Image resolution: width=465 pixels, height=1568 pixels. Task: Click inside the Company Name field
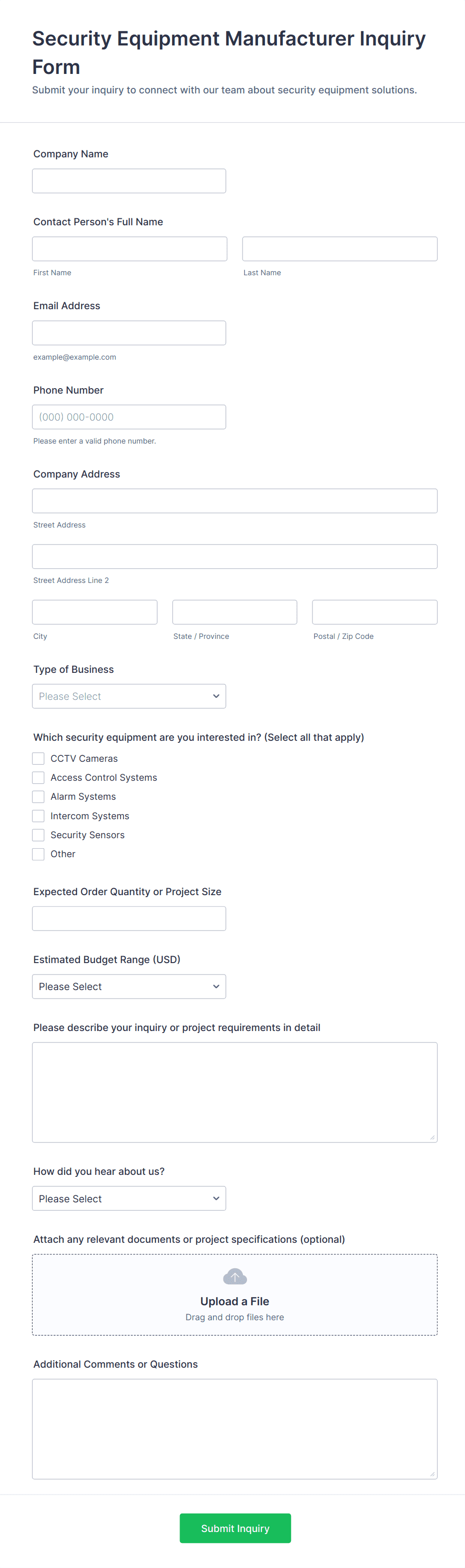128,180
